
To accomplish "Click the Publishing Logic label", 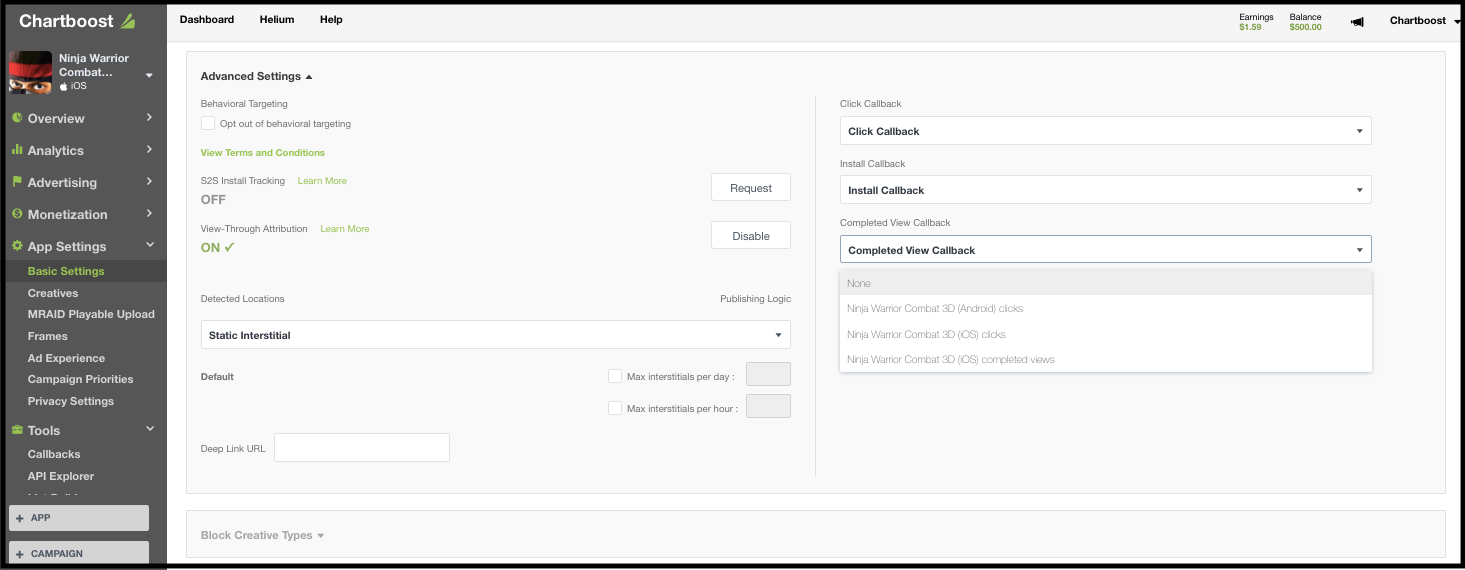I will coord(755,299).
